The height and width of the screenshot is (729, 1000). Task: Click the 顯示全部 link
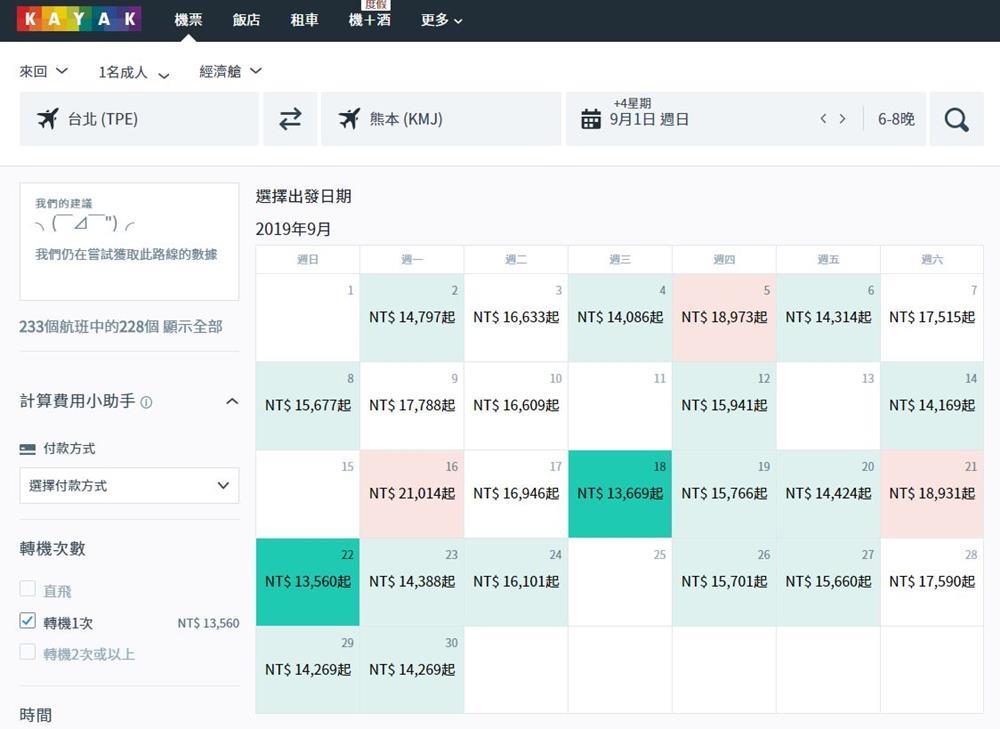(x=193, y=327)
